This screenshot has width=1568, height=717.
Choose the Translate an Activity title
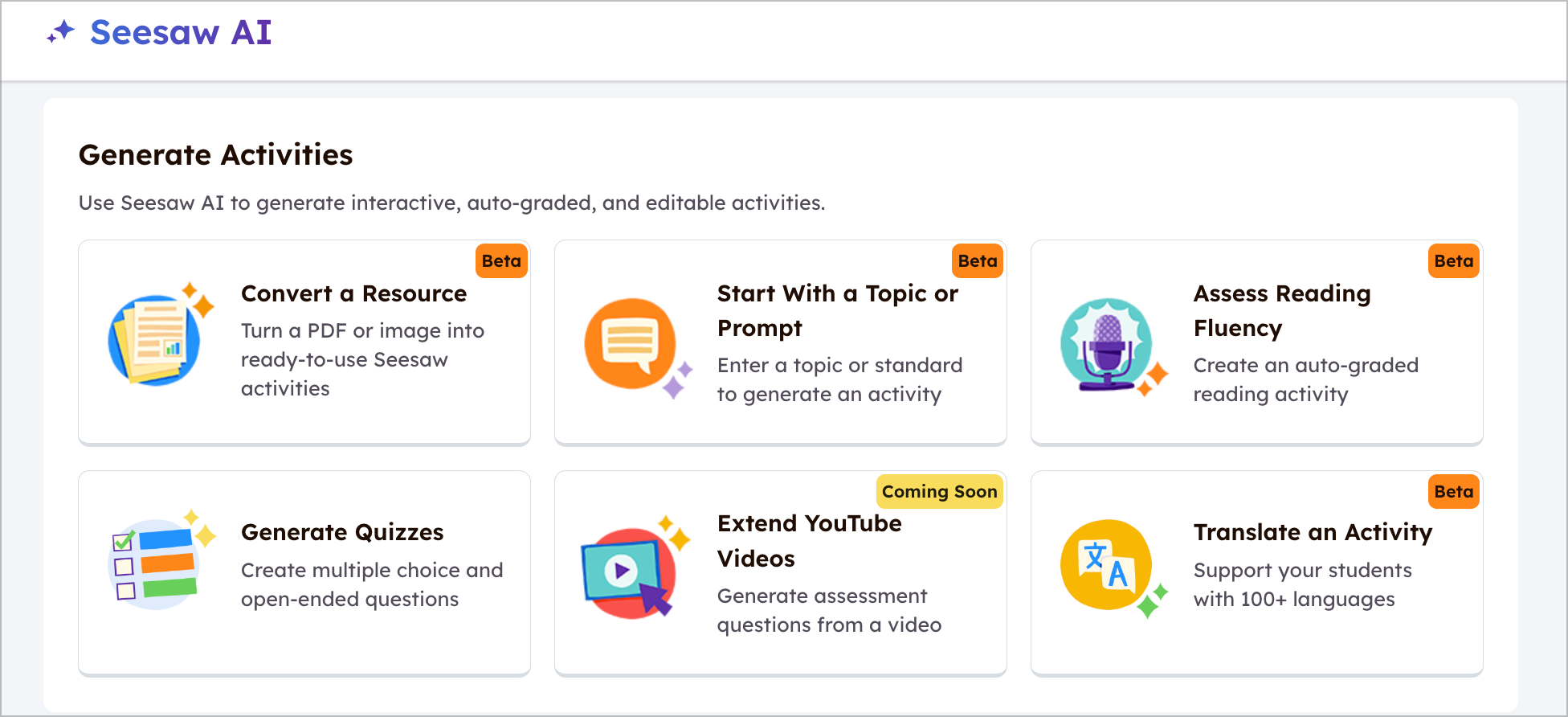coord(1313,532)
